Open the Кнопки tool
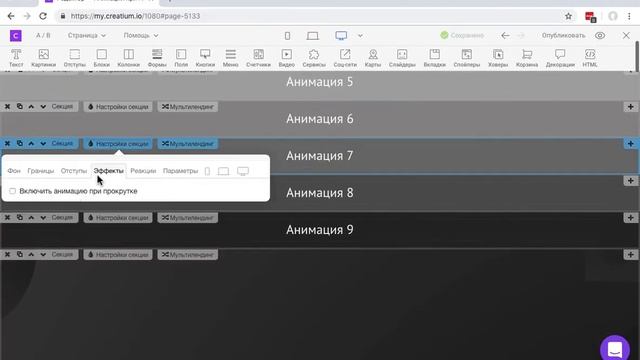 tap(205, 58)
